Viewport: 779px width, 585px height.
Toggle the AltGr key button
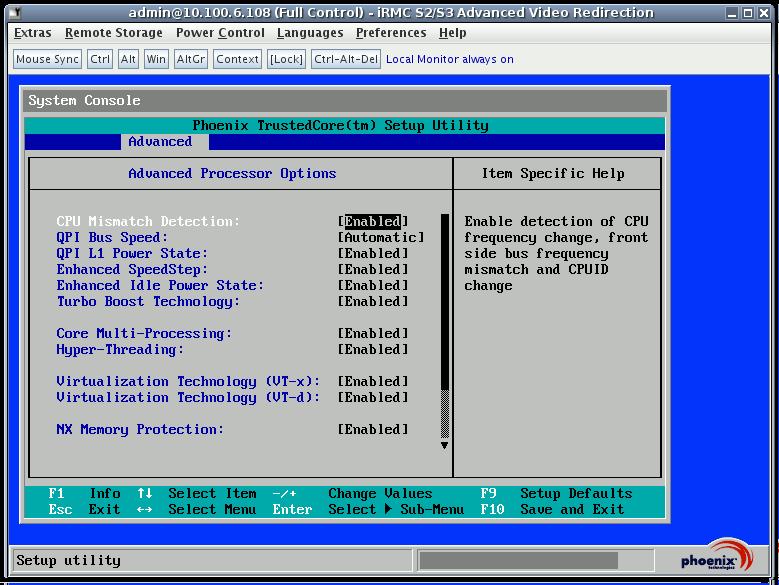[191, 59]
